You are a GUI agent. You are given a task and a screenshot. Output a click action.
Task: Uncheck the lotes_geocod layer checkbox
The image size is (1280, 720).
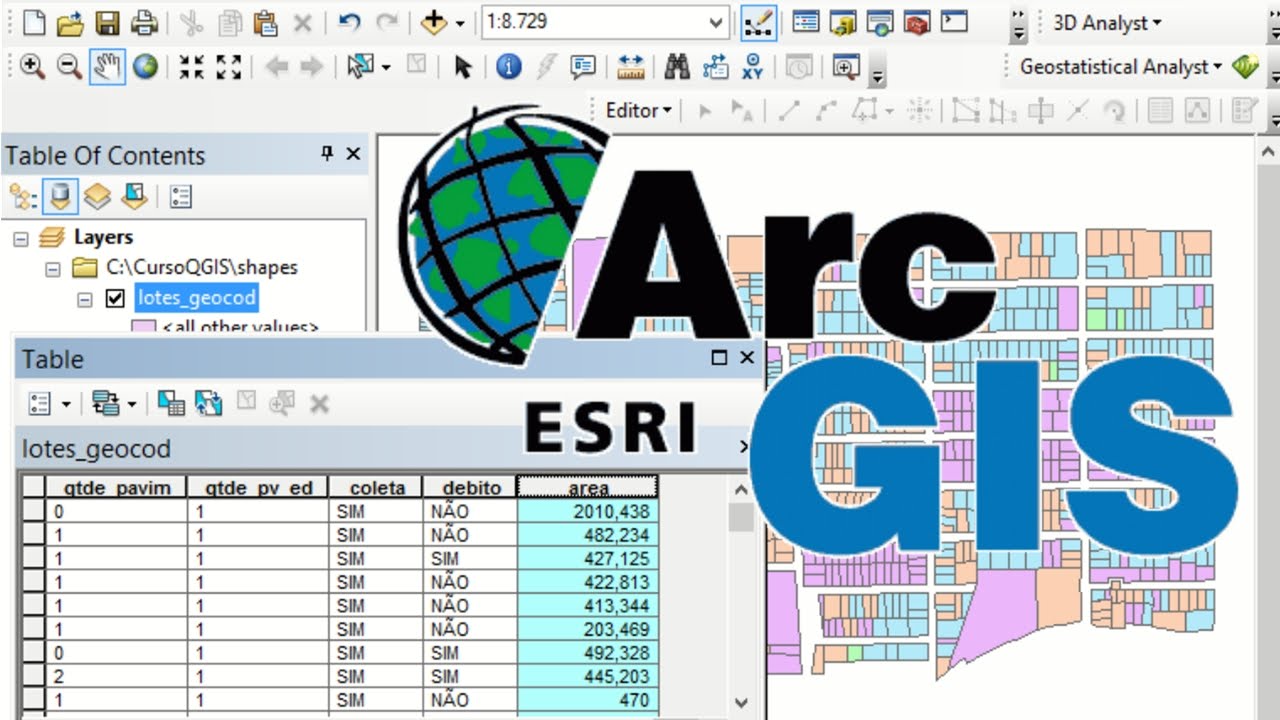point(115,298)
